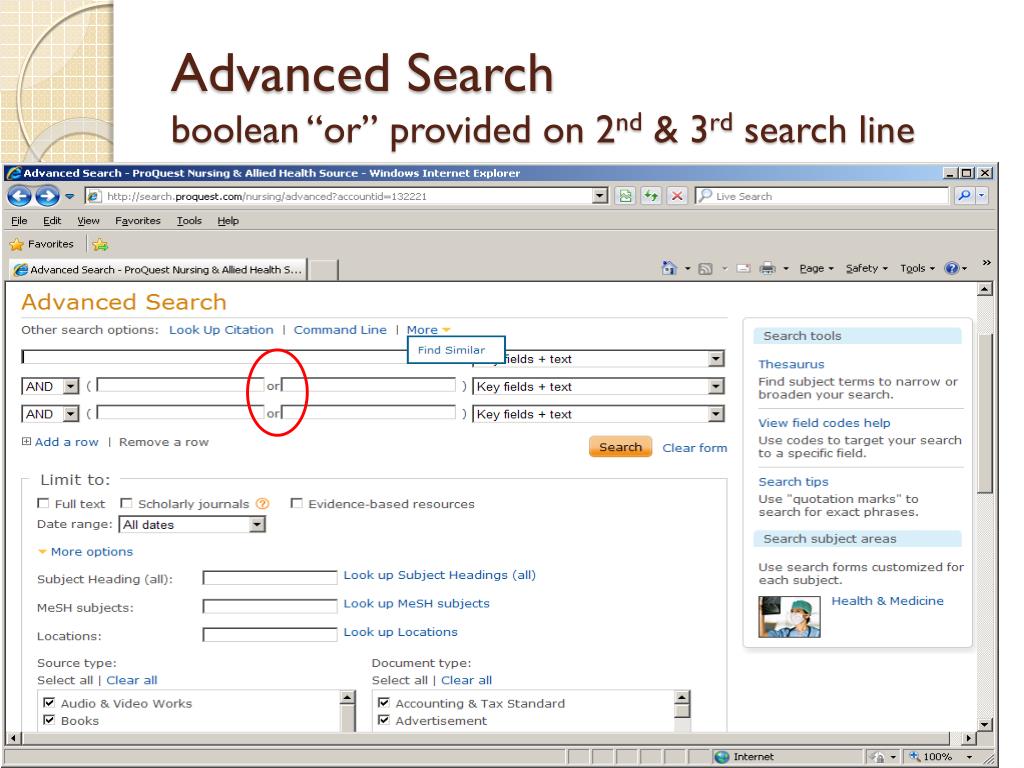
Task: Click the Add to Favorites Bar icon
Action: click(x=100, y=245)
